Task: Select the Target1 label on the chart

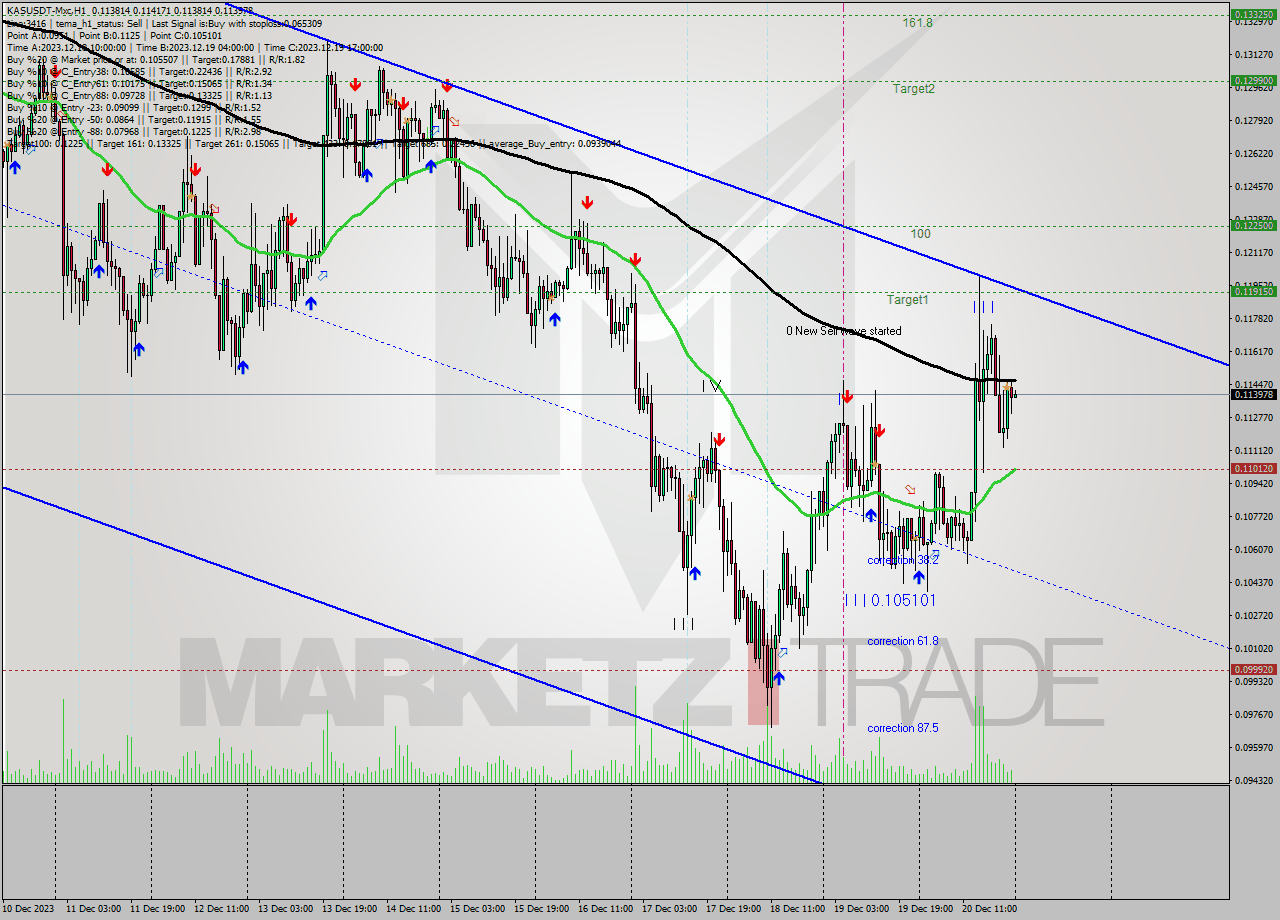Action: 907,299
